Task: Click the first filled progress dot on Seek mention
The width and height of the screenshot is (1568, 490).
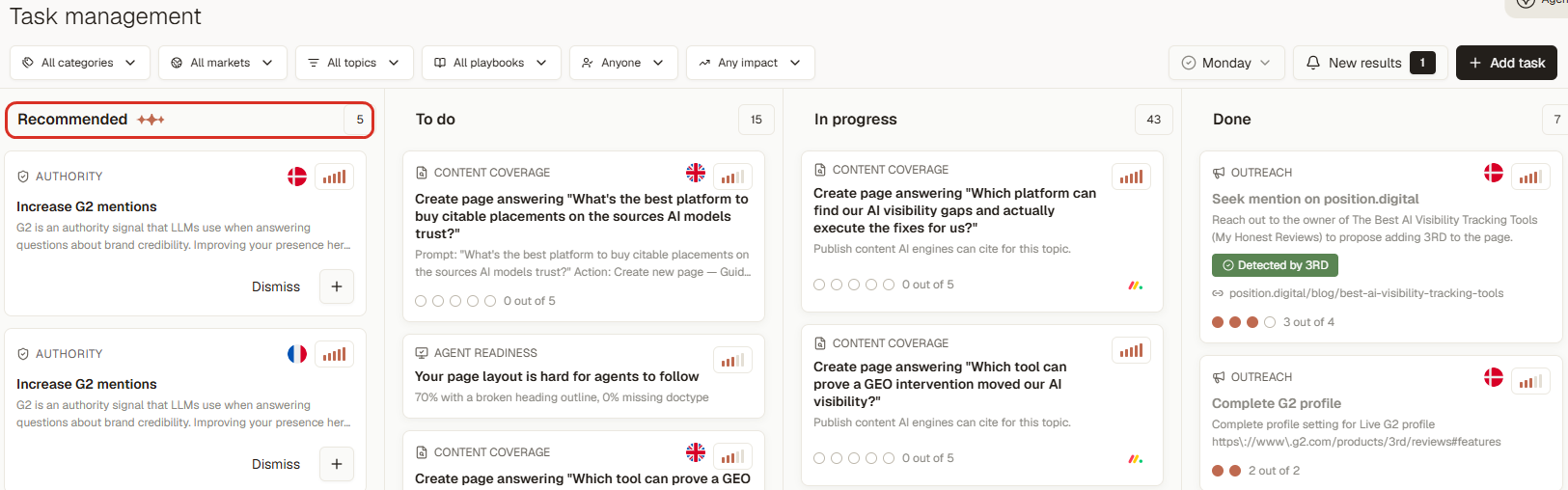Action: pos(1218,322)
